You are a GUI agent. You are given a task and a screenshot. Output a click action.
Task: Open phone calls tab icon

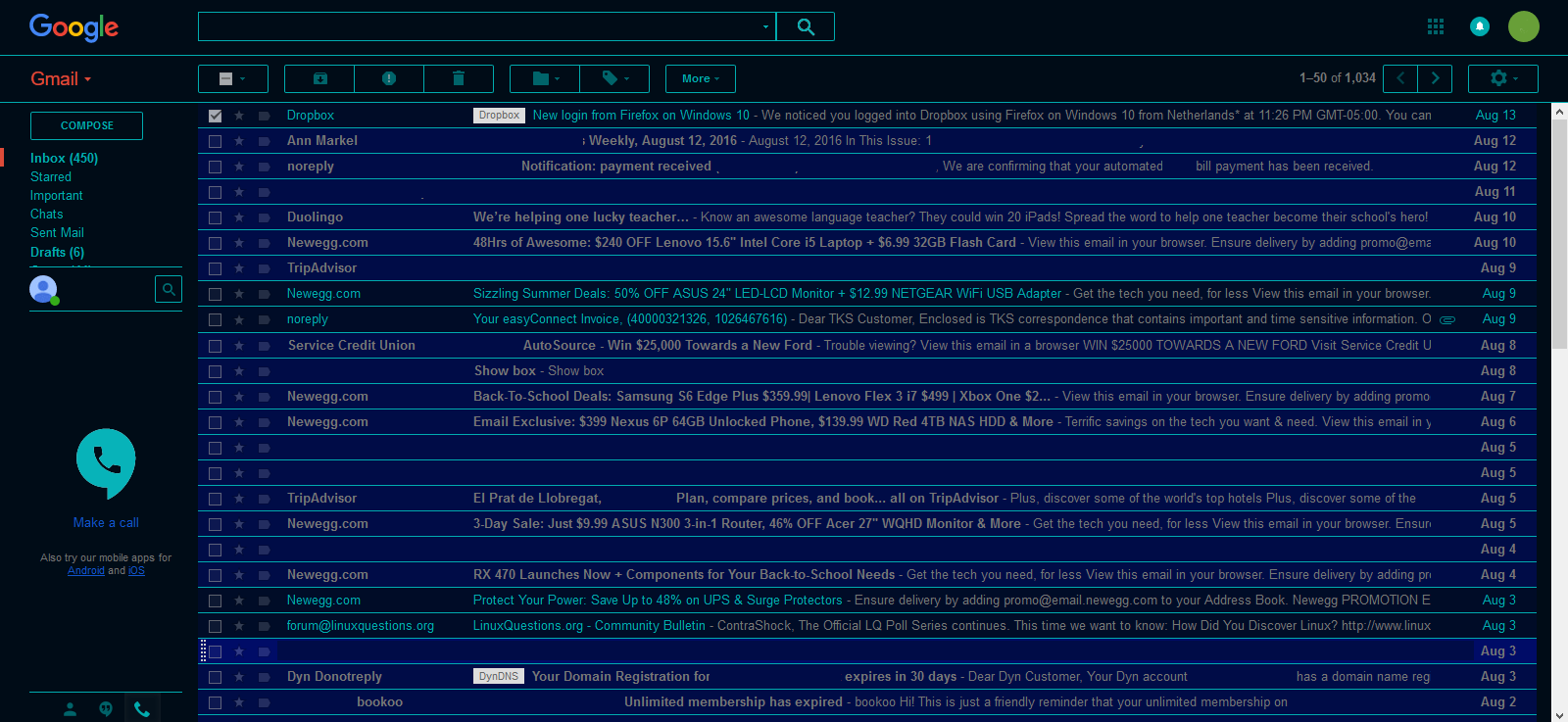tap(142, 709)
